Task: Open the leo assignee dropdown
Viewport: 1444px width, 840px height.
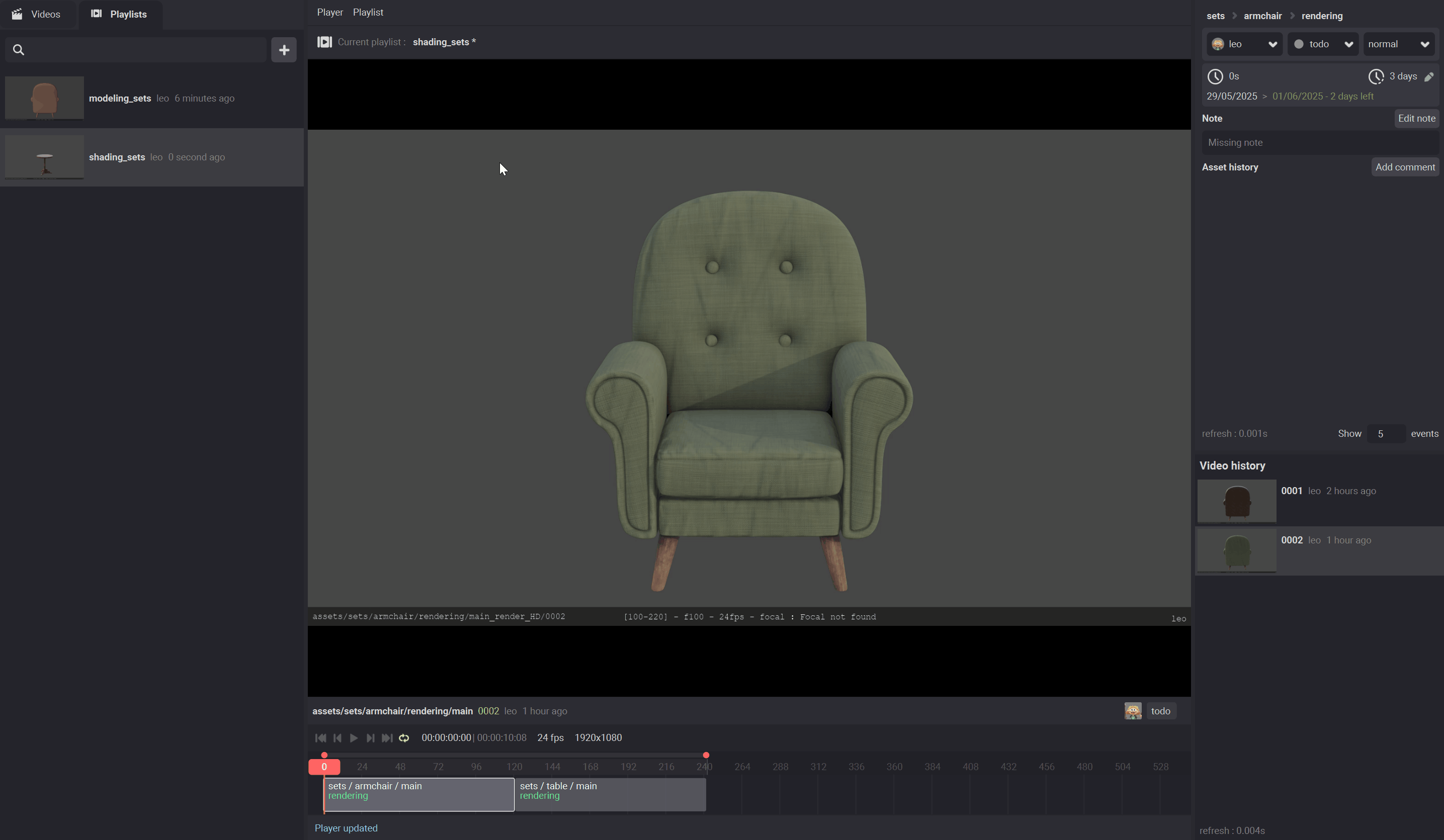Action: click(1244, 44)
